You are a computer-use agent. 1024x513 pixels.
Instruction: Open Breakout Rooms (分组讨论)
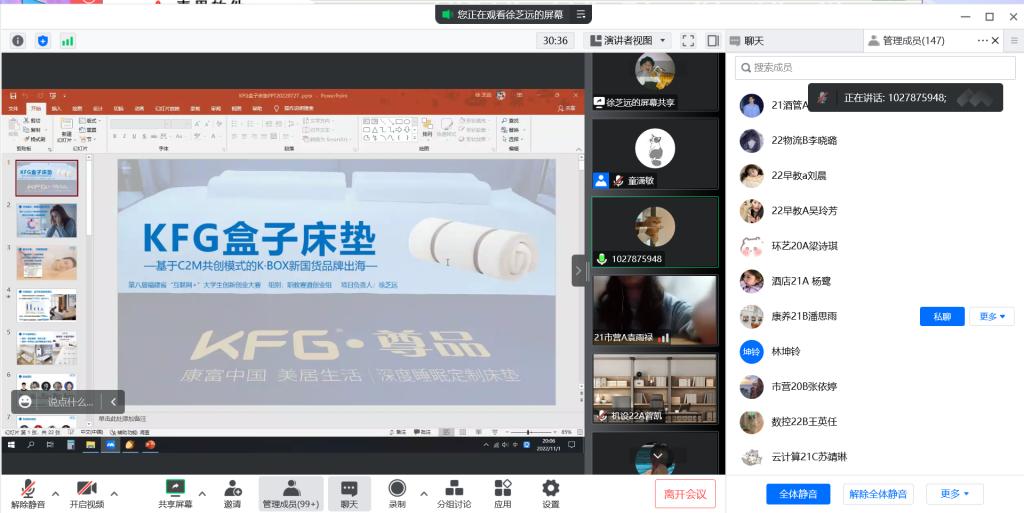point(453,489)
